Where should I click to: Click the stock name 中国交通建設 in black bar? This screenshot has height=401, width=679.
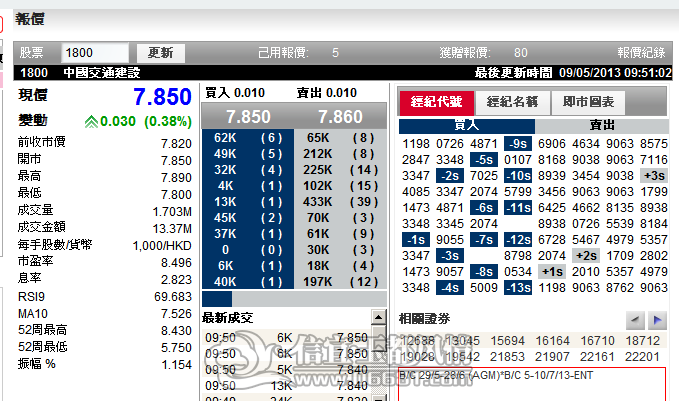point(102,73)
